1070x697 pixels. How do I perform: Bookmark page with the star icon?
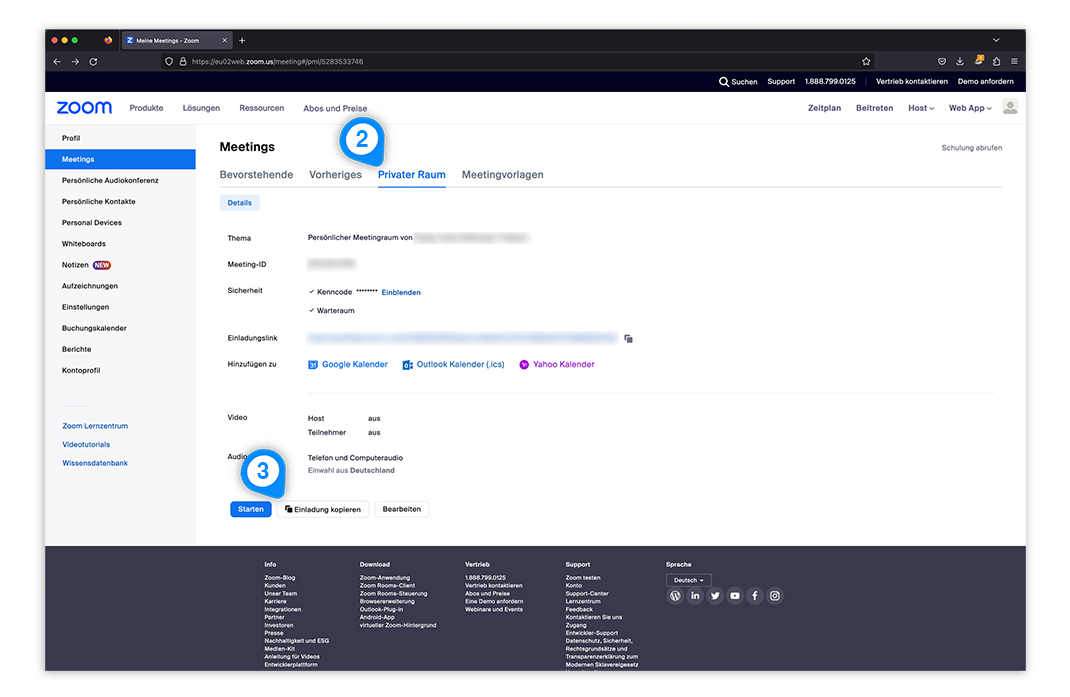(x=866, y=61)
